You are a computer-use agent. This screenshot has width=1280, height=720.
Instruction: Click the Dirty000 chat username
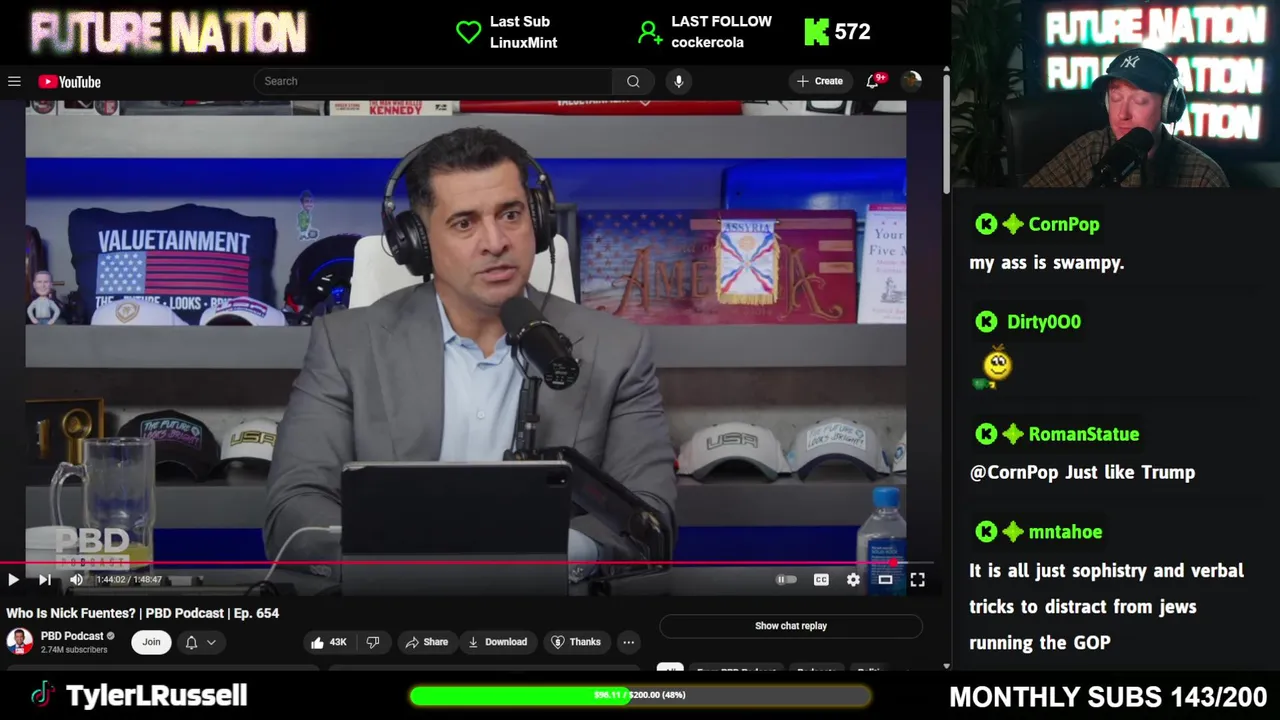click(1044, 322)
